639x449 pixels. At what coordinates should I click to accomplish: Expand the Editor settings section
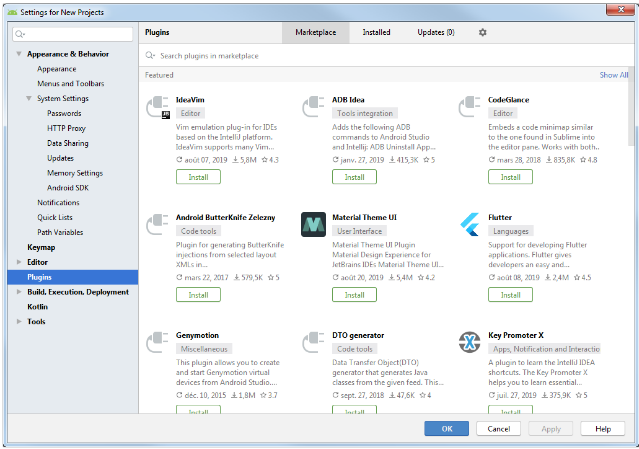(19, 262)
